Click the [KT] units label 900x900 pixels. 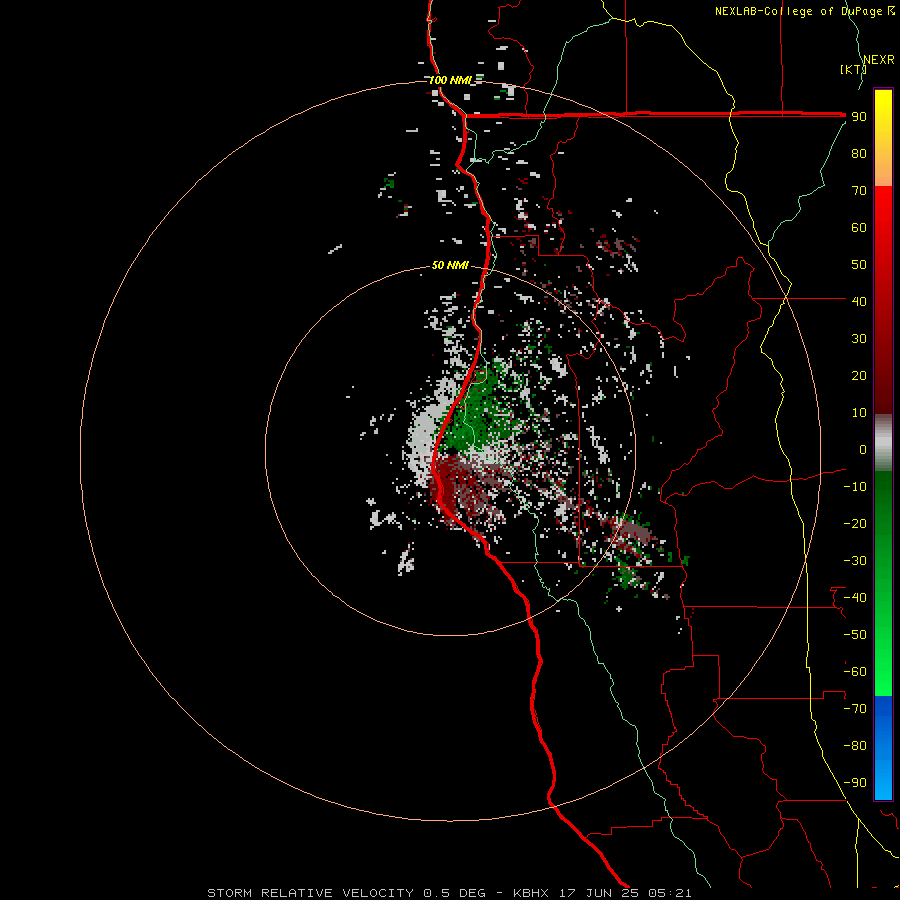point(852,69)
